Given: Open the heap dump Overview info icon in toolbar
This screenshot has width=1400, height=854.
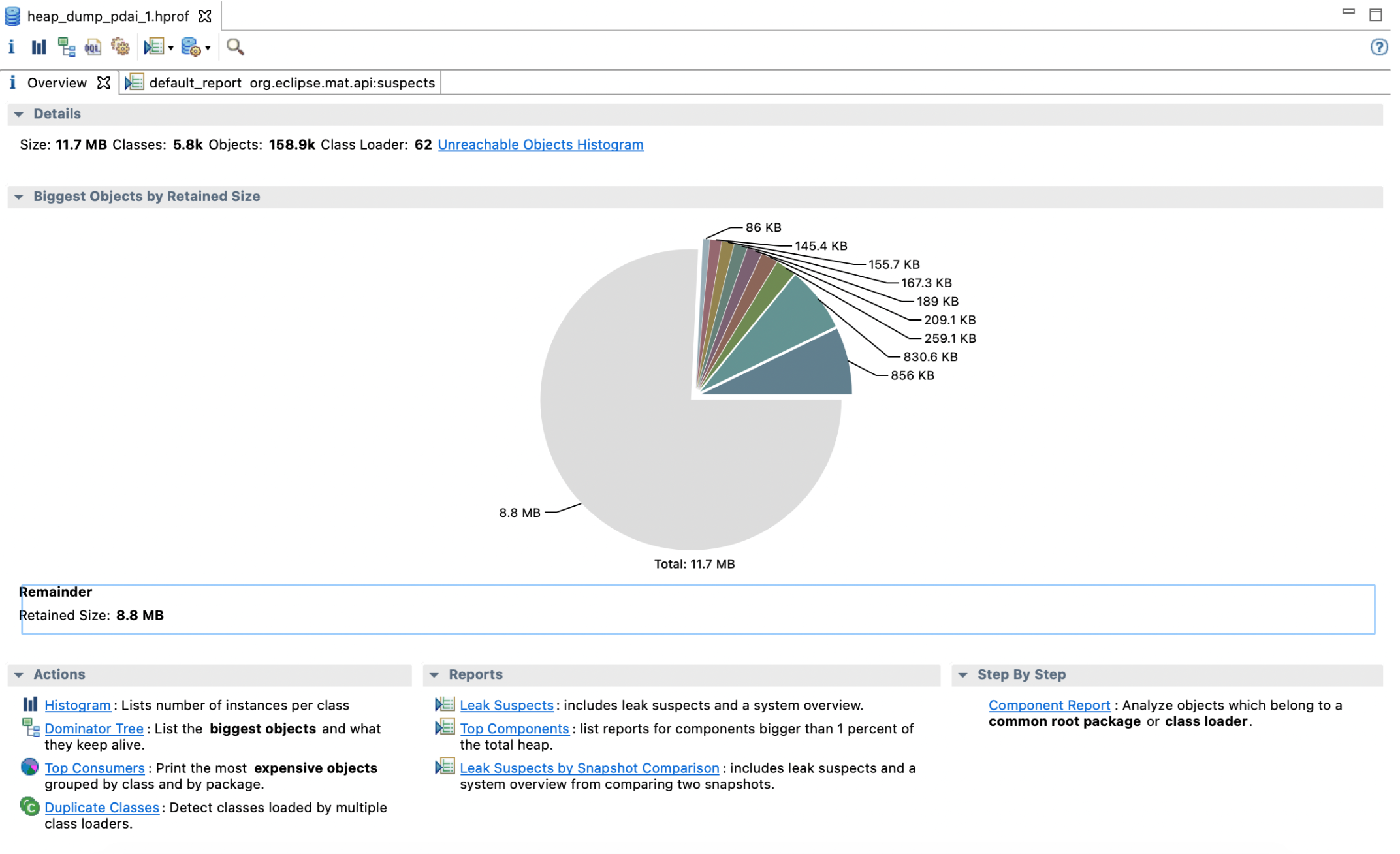Looking at the screenshot, I should (11, 47).
